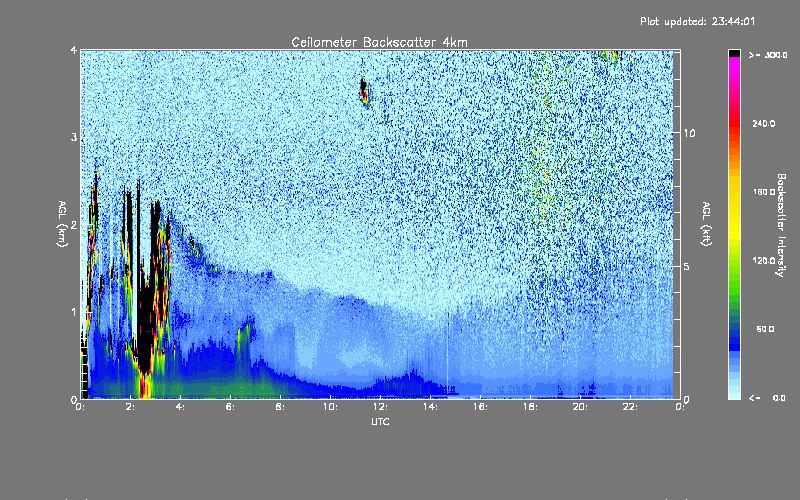Click the "Backscatter Intensity" colorbar label
Image resolution: width=800 pixels, height=500 pixels.
[781, 225]
